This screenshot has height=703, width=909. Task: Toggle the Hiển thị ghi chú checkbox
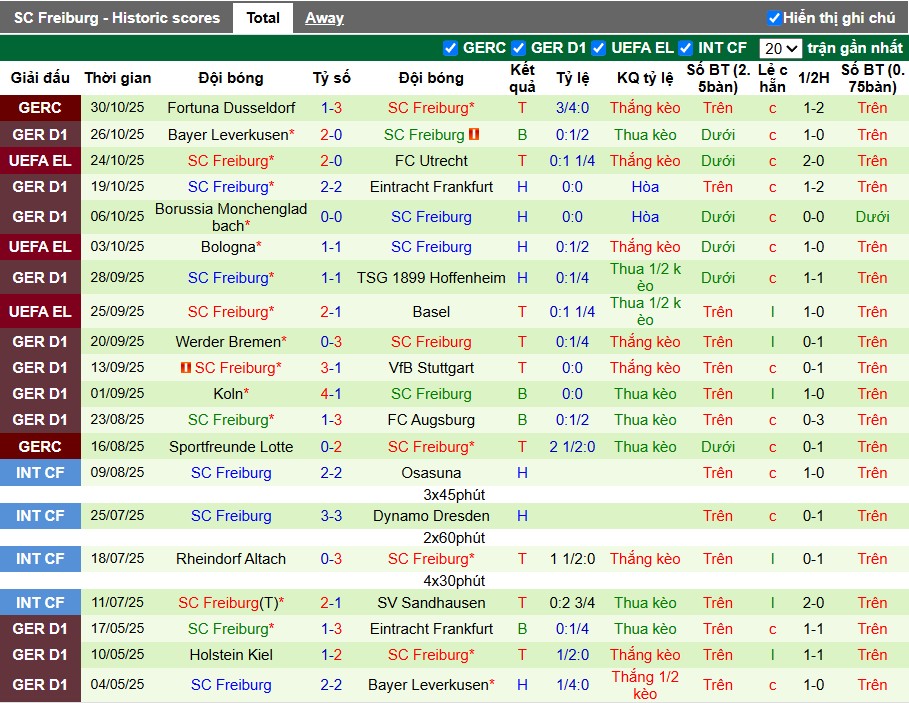pyautogui.click(x=774, y=18)
